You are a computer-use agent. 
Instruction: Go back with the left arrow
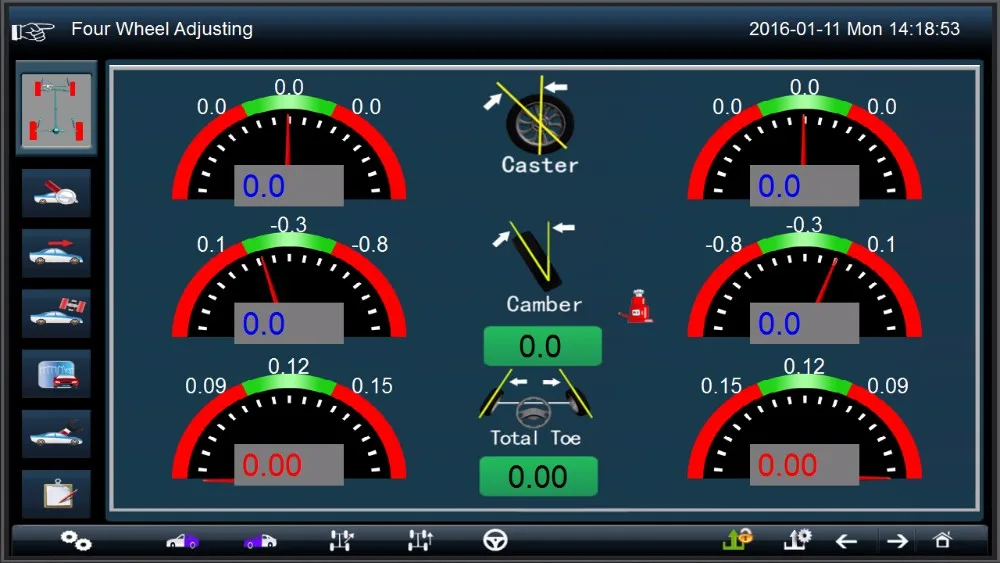tap(846, 541)
